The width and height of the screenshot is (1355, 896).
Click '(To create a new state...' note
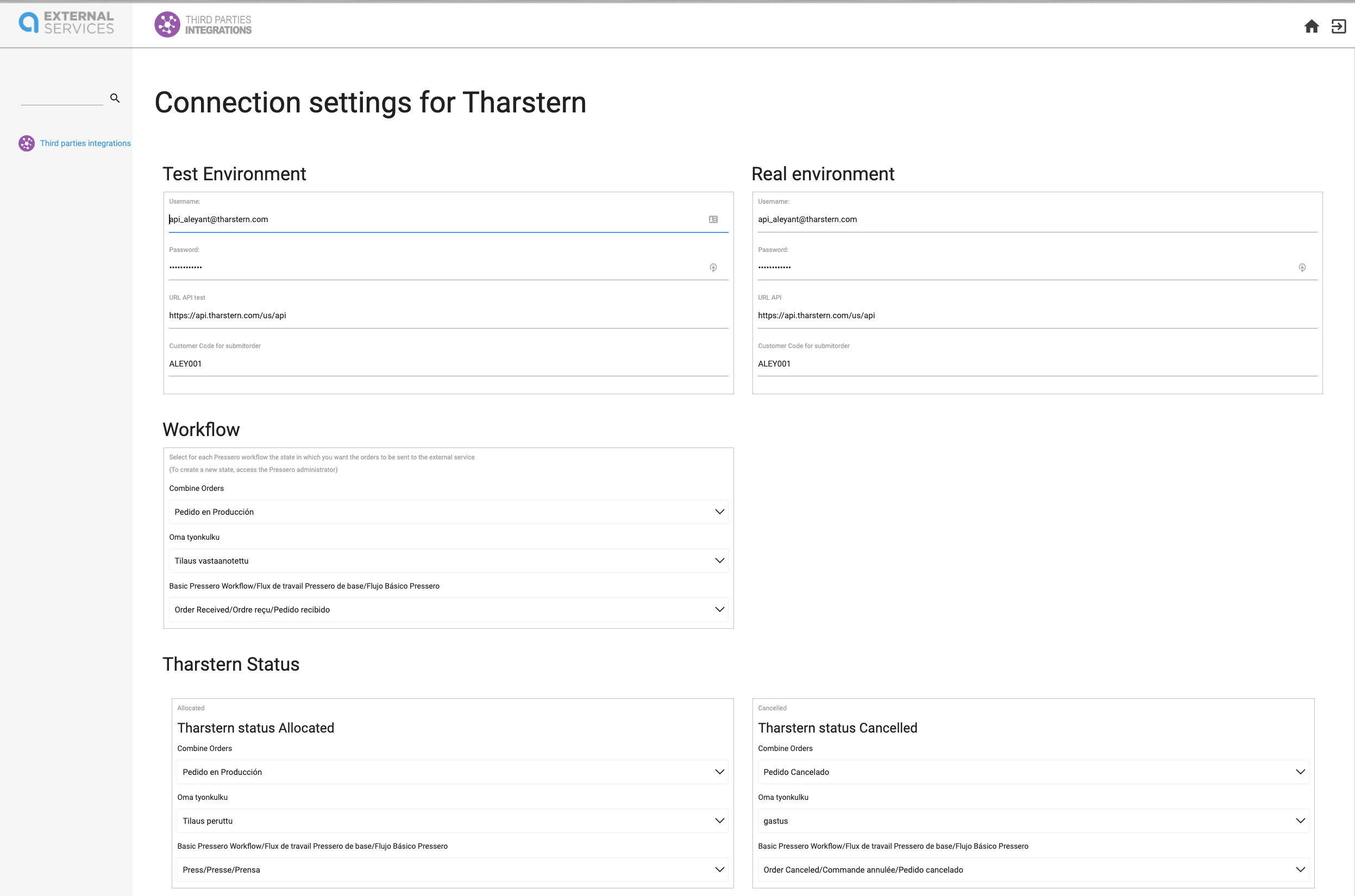pyautogui.click(x=253, y=470)
